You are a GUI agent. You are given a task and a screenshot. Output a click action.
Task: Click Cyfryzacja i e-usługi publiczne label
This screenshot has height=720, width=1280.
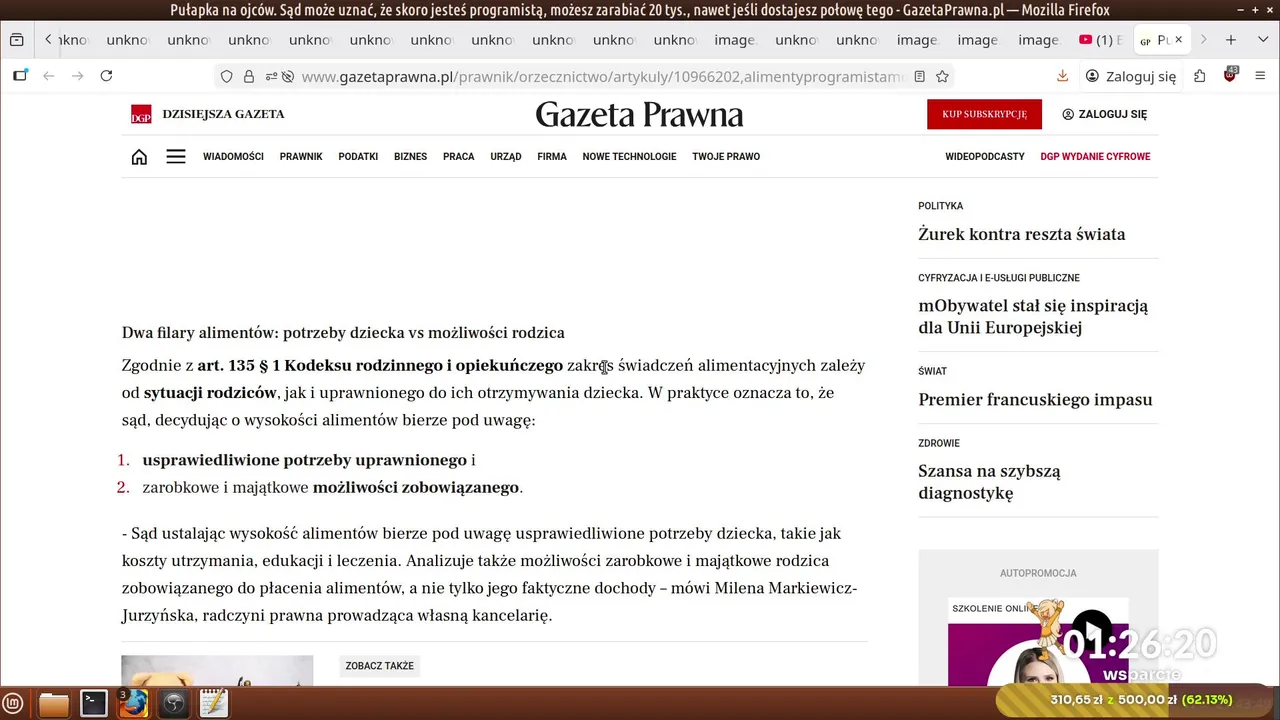(999, 278)
